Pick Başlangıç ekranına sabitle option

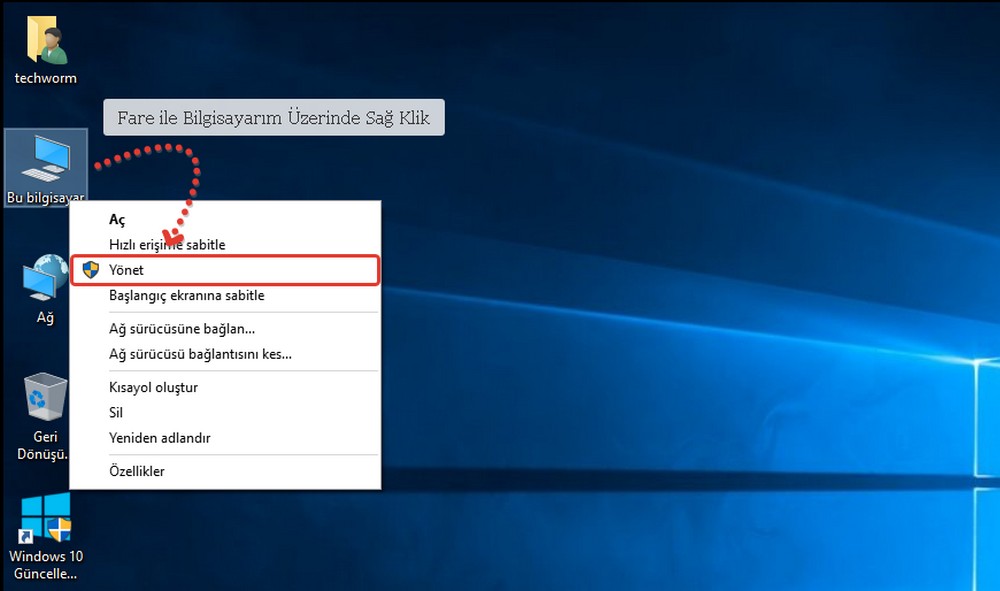click(x=186, y=296)
